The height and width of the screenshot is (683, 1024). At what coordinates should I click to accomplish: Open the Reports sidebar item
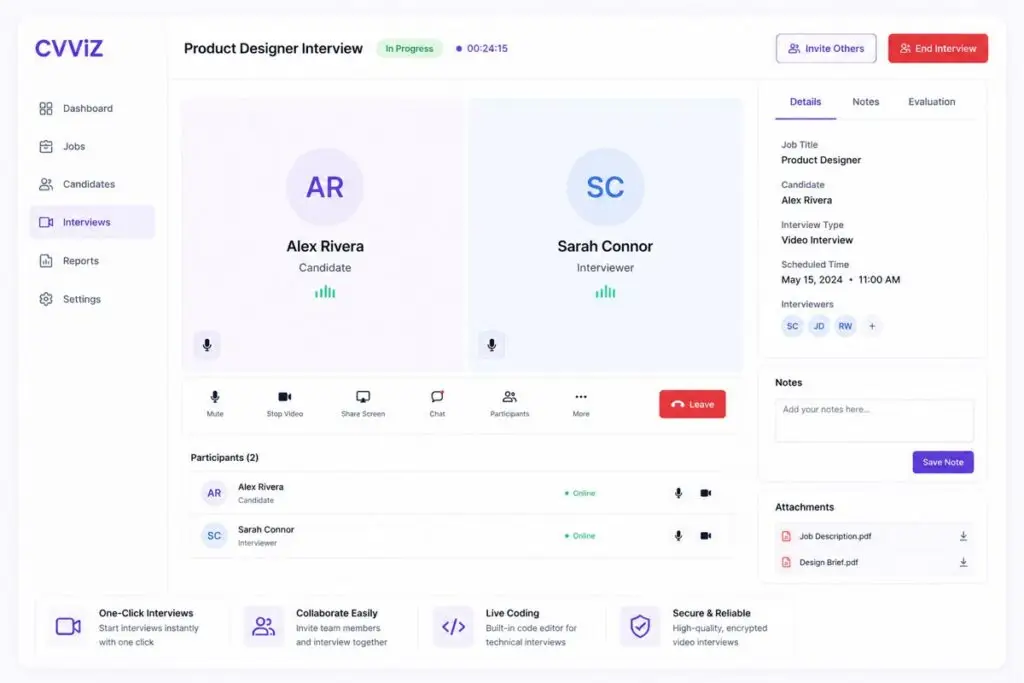[x=91, y=261]
